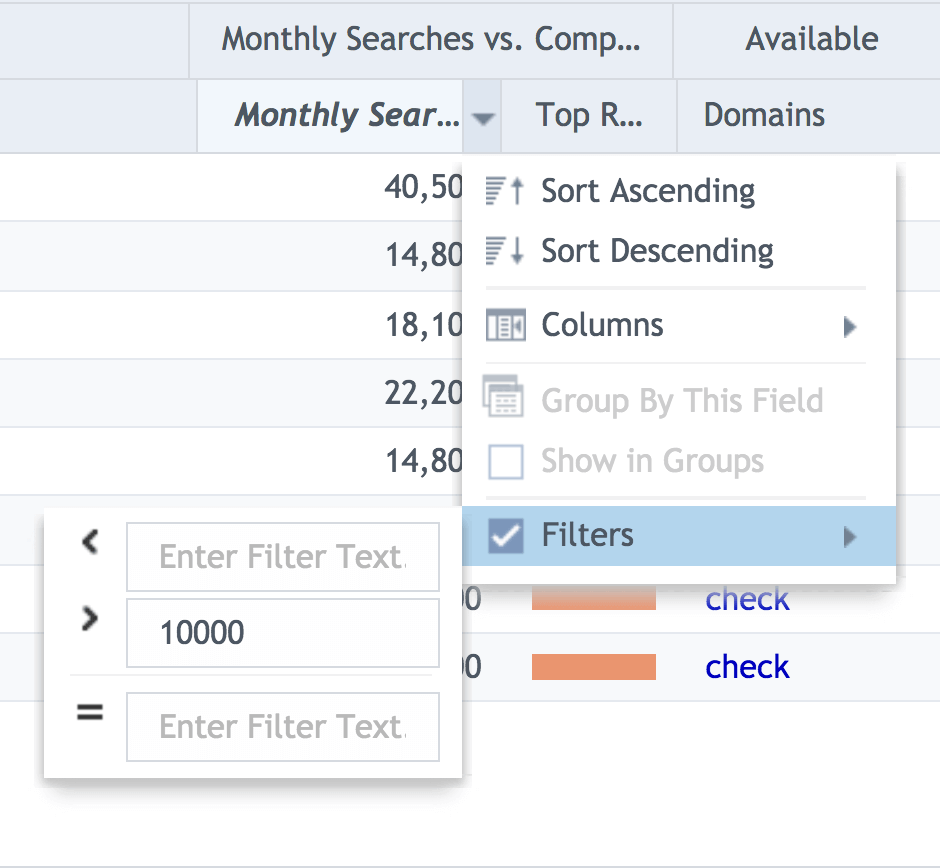Click the 18,10 monthly searches cell
The height and width of the screenshot is (868, 940).
pos(423,325)
